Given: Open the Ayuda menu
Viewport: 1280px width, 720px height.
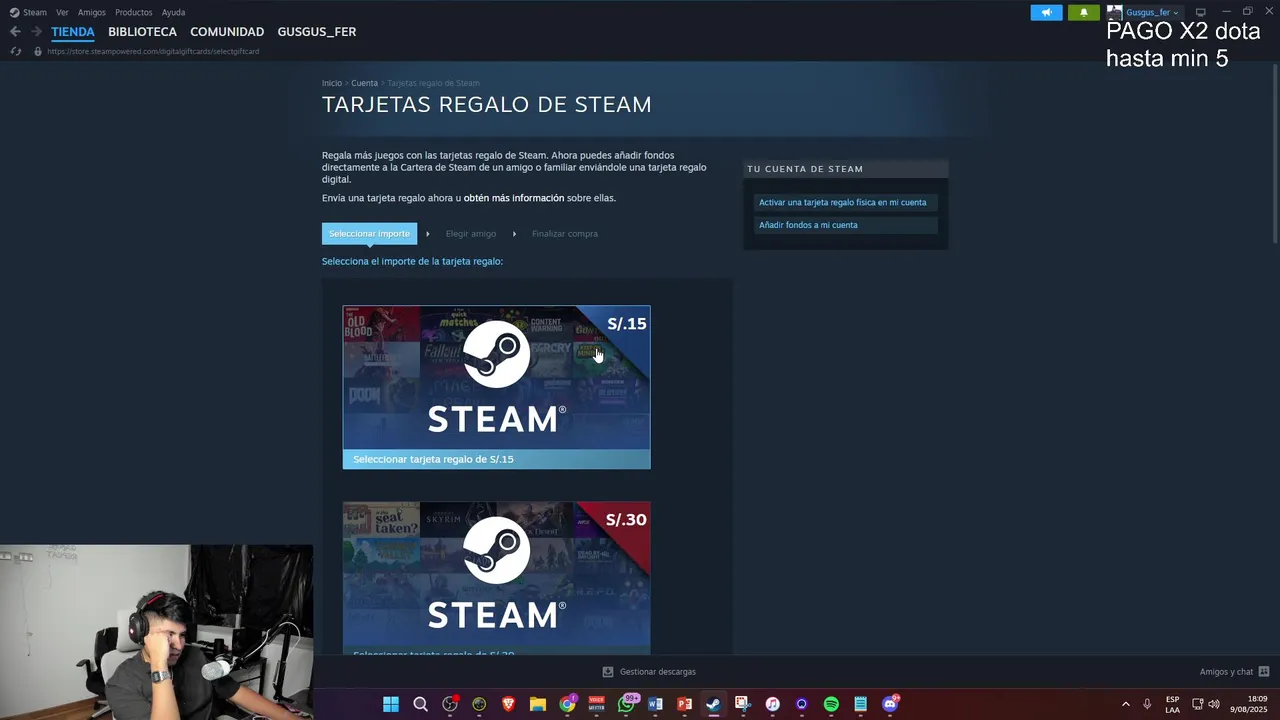Looking at the screenshot, I should click(x=173, y=12).
